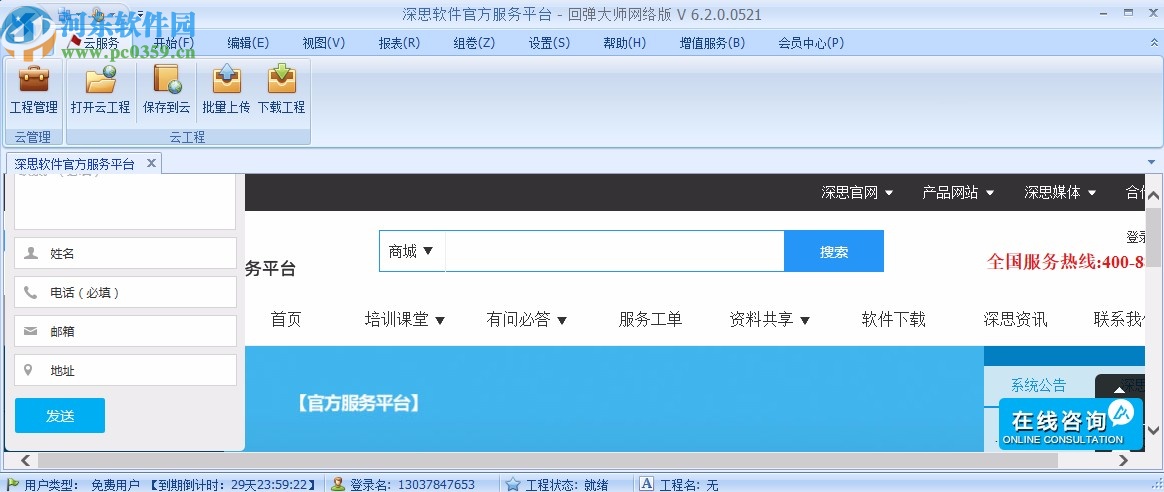Expand the 产品网站 dropdown

(958, 193)
